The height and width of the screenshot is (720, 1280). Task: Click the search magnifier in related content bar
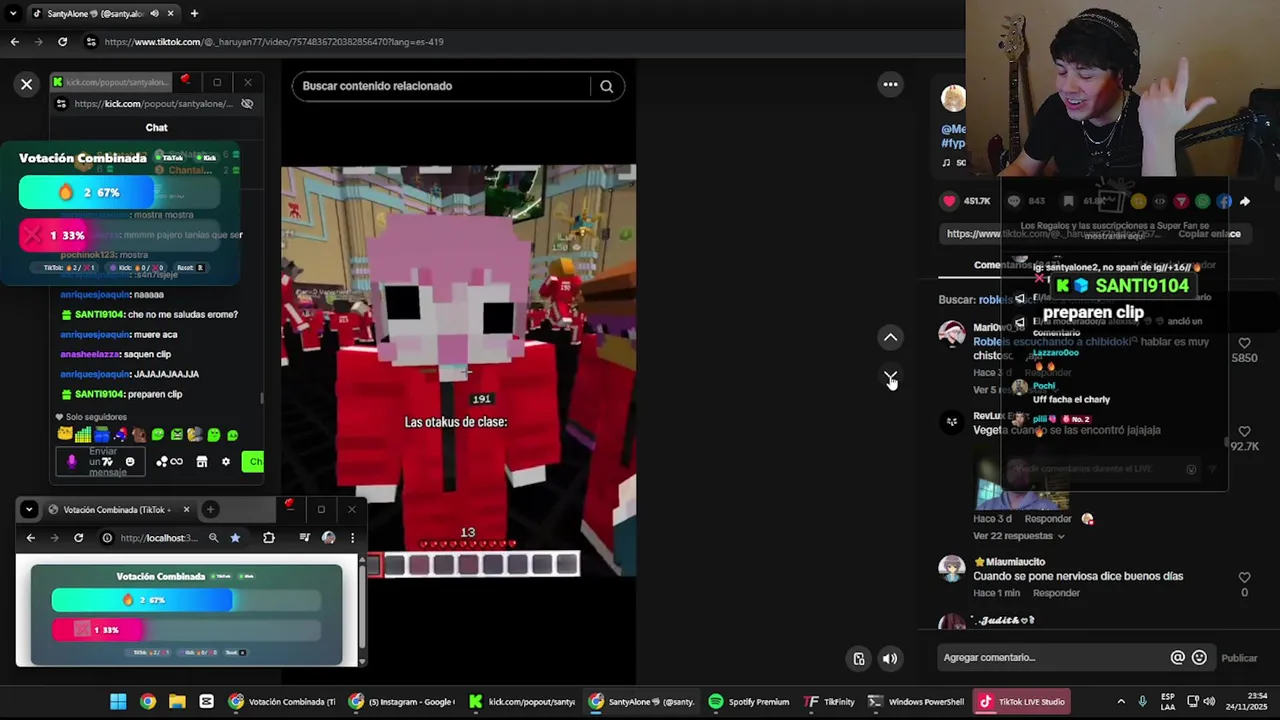click(606, 86)
